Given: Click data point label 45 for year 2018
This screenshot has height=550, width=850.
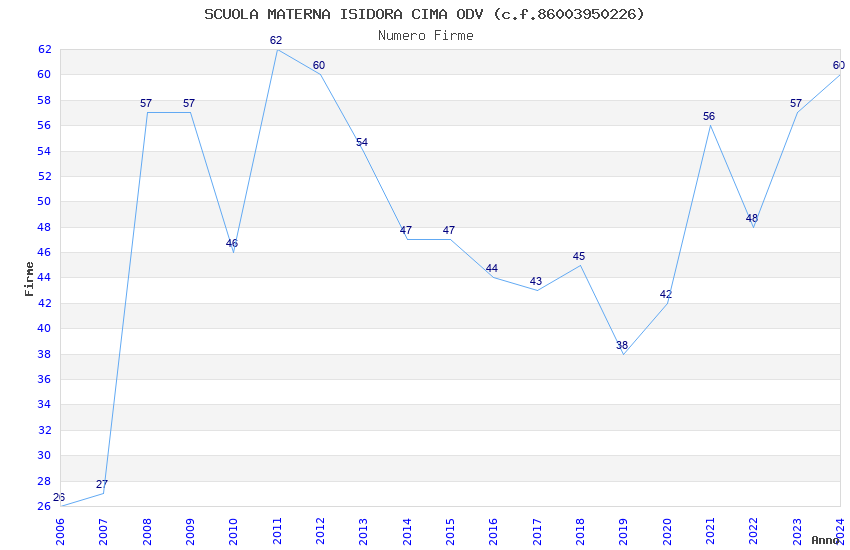Looking at the screenshot, I should (x=579, y=256).
